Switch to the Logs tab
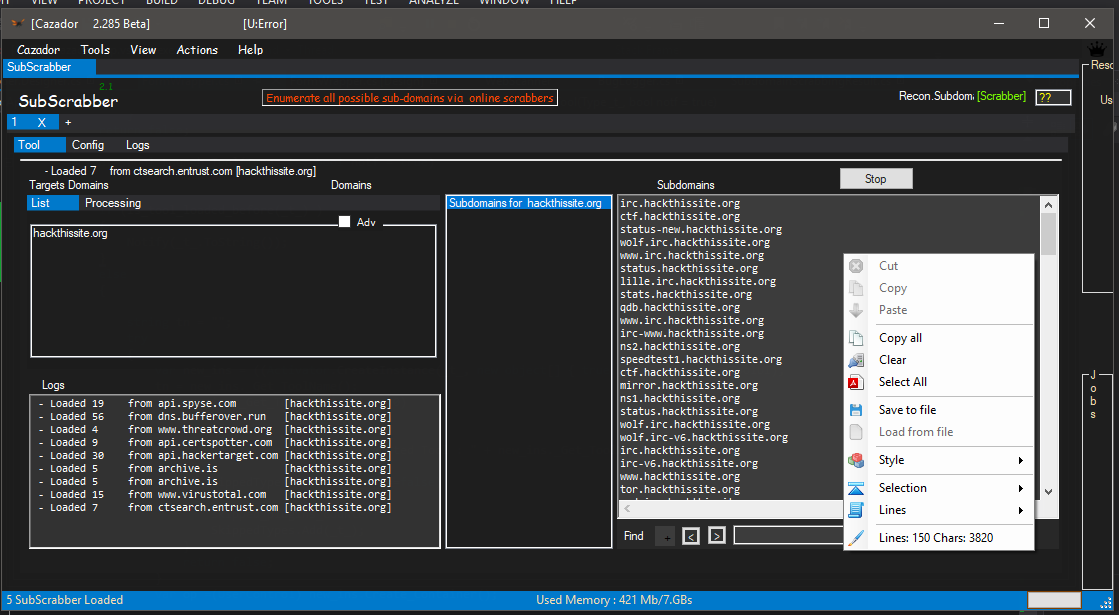The height and width of the screenshot is (615, 1119). click(x=138, y=145)
